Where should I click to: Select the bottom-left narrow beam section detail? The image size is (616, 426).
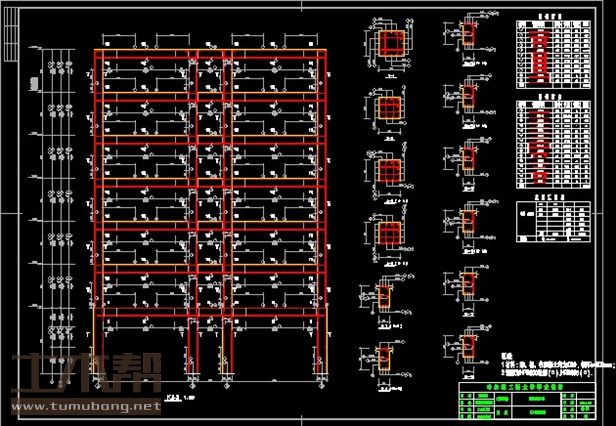(x=384, y=358)
